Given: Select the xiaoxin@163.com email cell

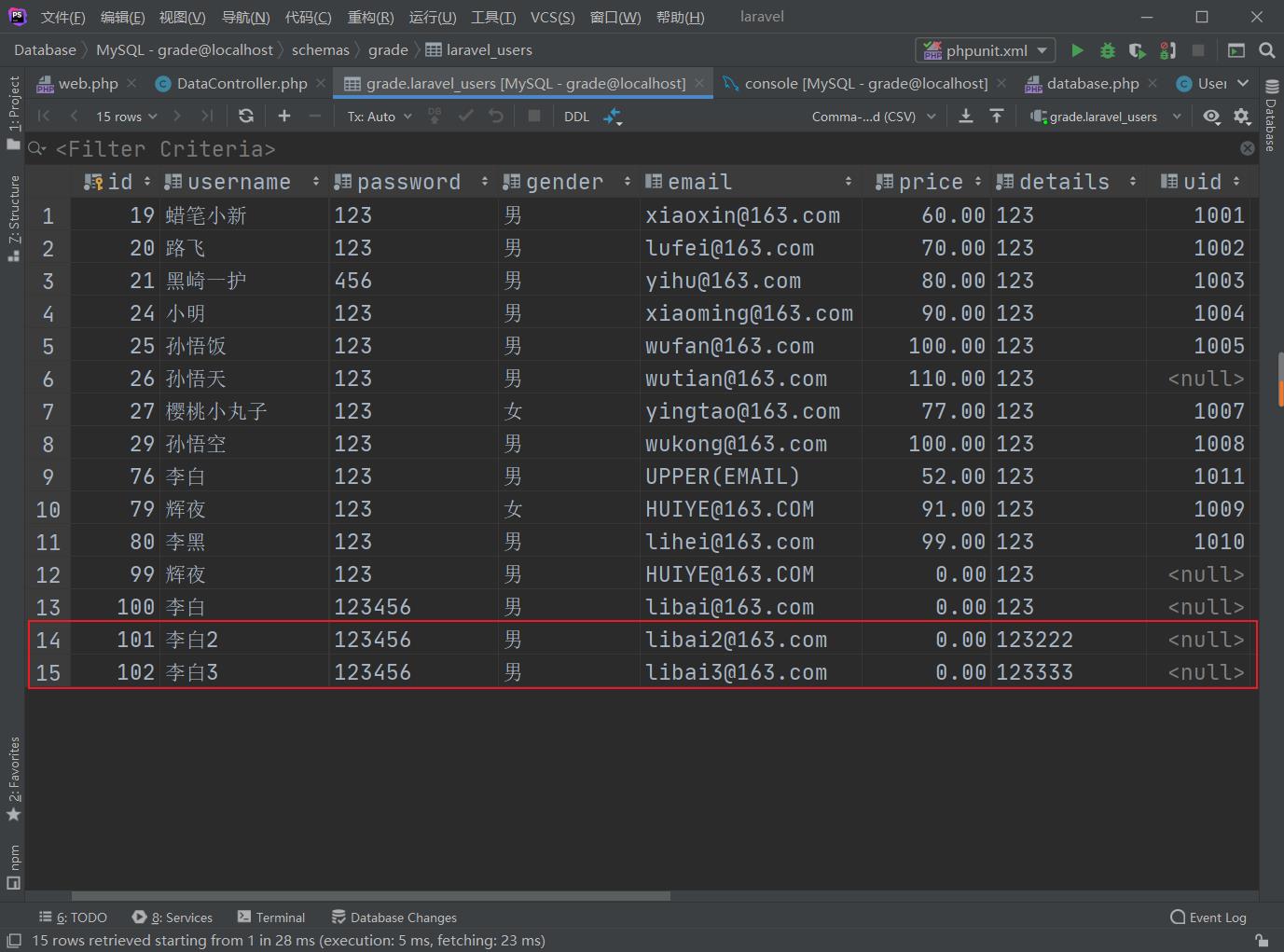Looking at the screenshot, I should 750,215.
